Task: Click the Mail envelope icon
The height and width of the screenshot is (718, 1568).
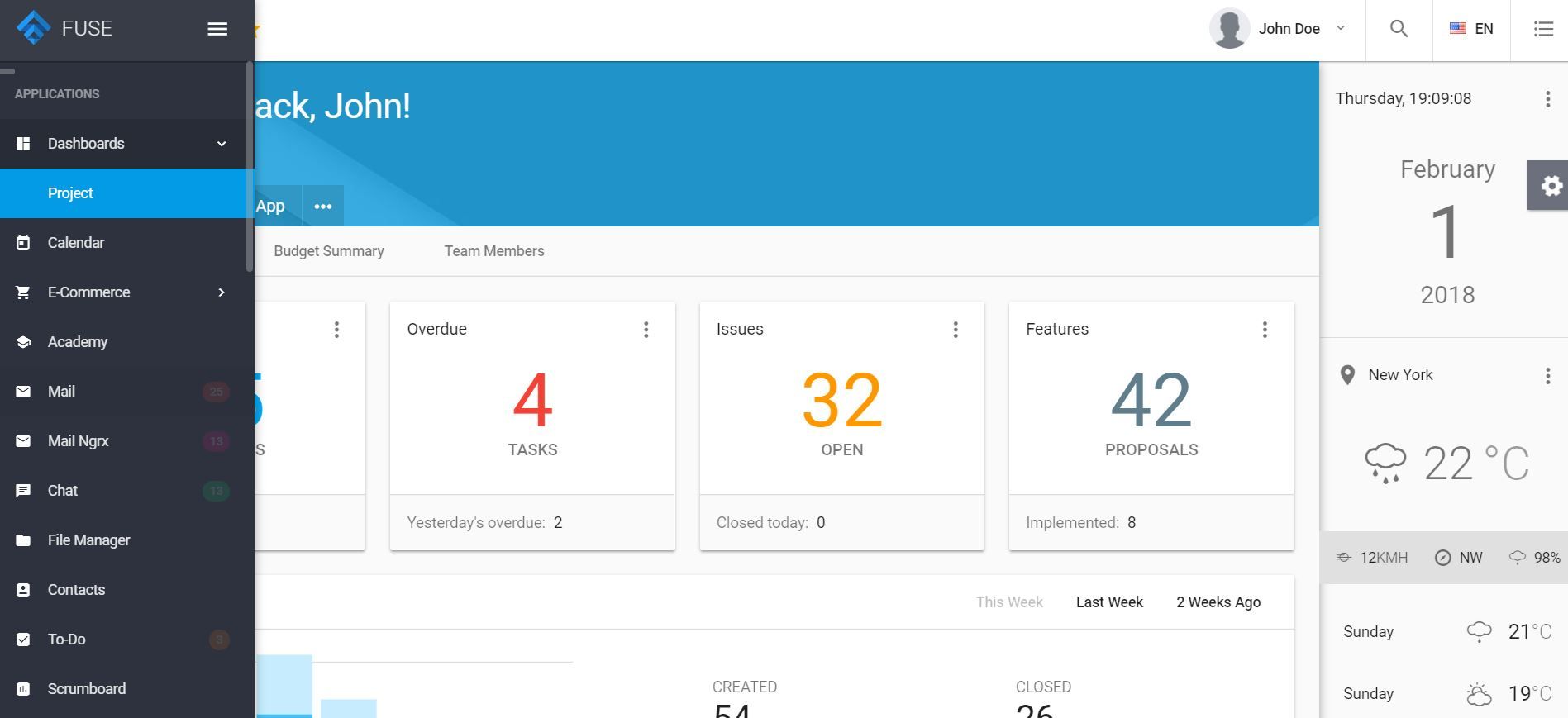Action: point(23,392)
